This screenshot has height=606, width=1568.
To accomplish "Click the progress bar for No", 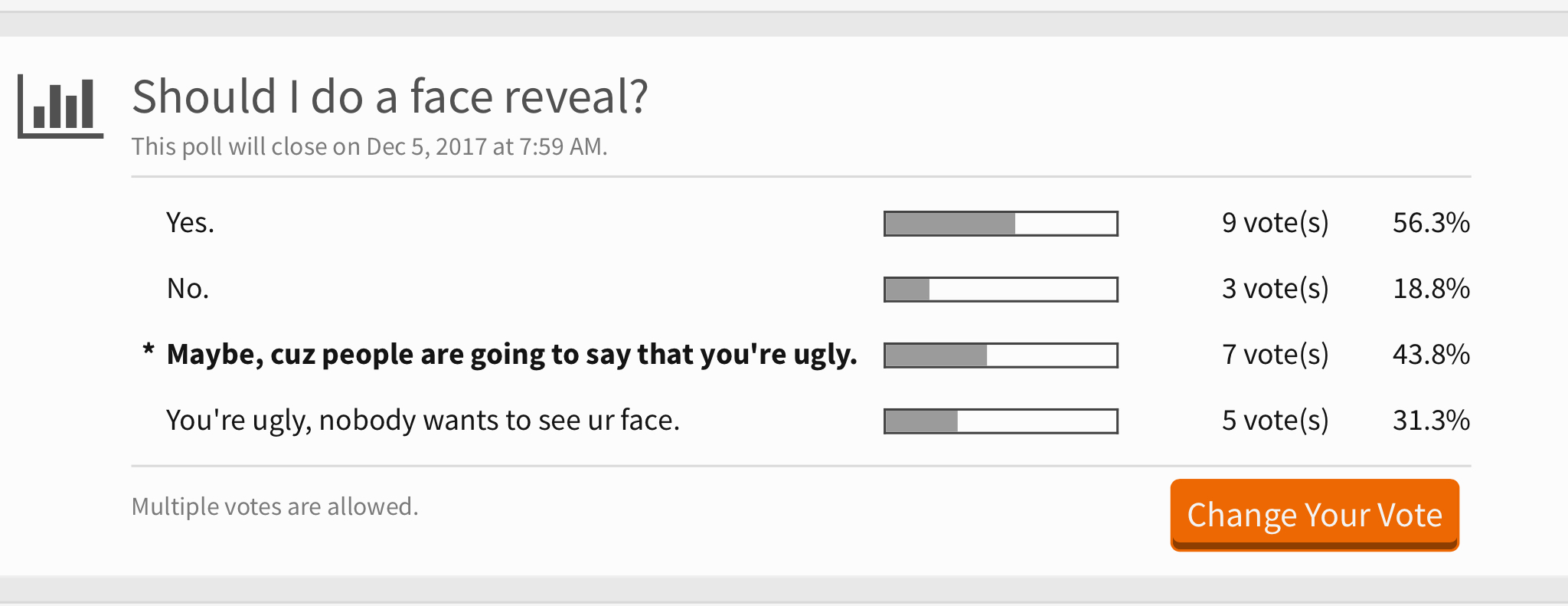I will [1001, 290].
